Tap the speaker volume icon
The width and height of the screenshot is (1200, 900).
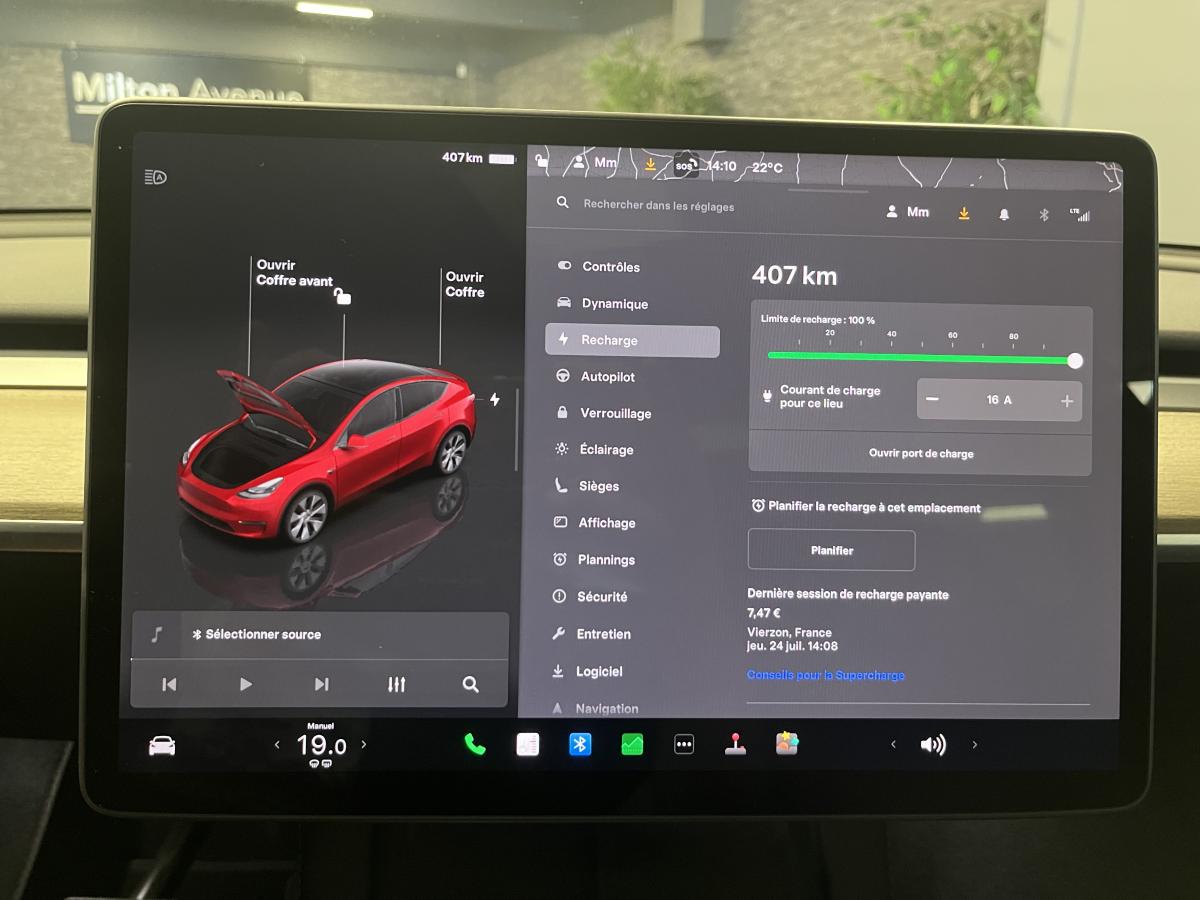(x=933, y=744)
